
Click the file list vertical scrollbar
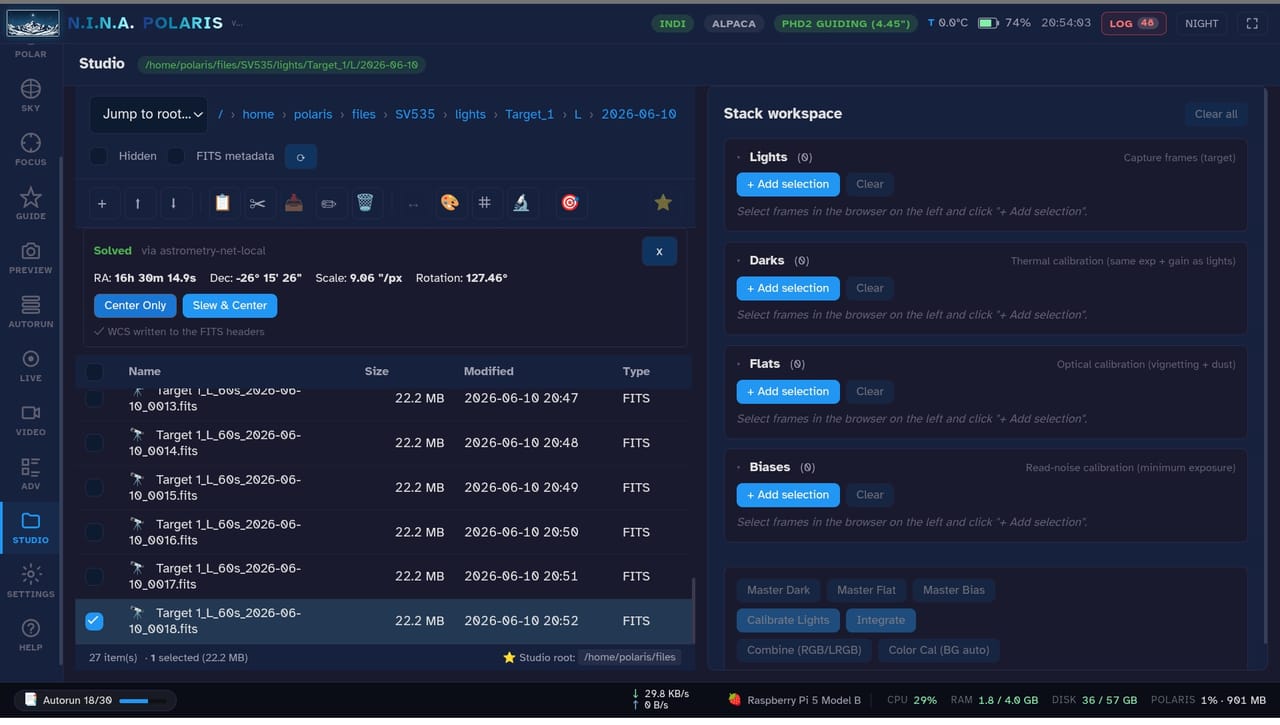coord(693,610)
